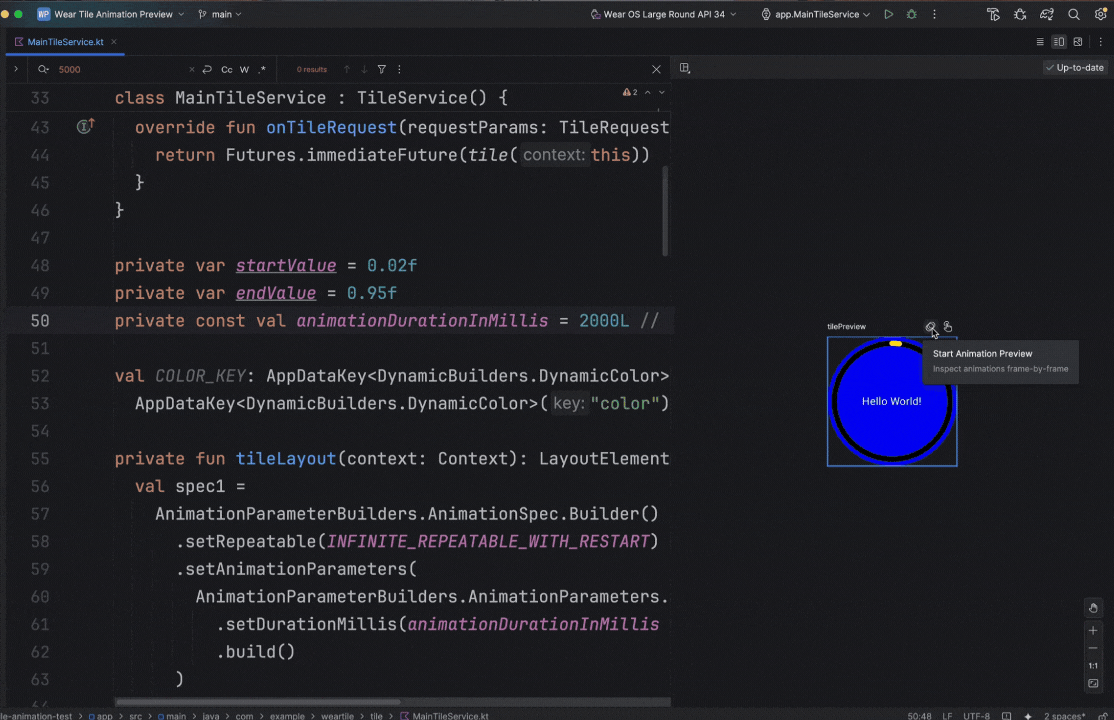Enable pan hand tool in preview
1114x720 pixels.
pos(1093,608)
